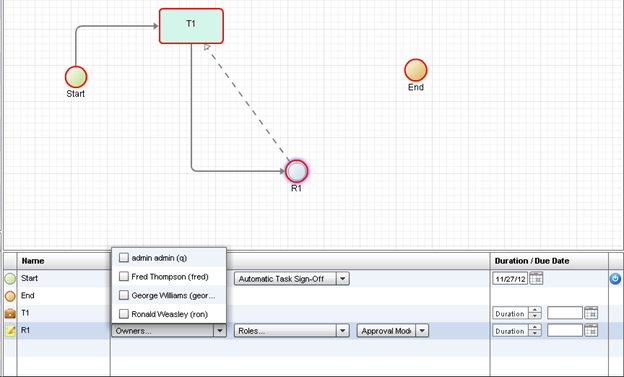The height and width of the screenshot is (377, 624).
Task: Select the End row name text
Action: (28, 295)
